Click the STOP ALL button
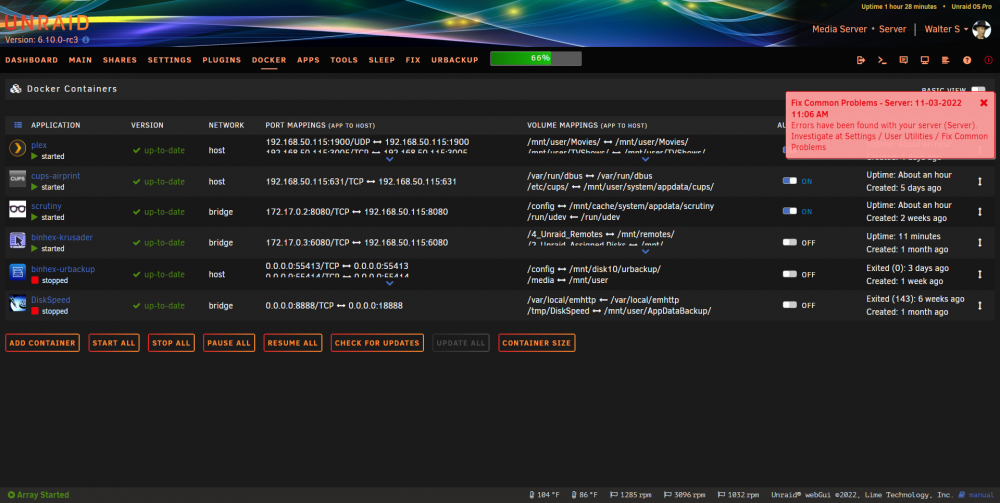 pyautogui.click(x=171, y=343)
